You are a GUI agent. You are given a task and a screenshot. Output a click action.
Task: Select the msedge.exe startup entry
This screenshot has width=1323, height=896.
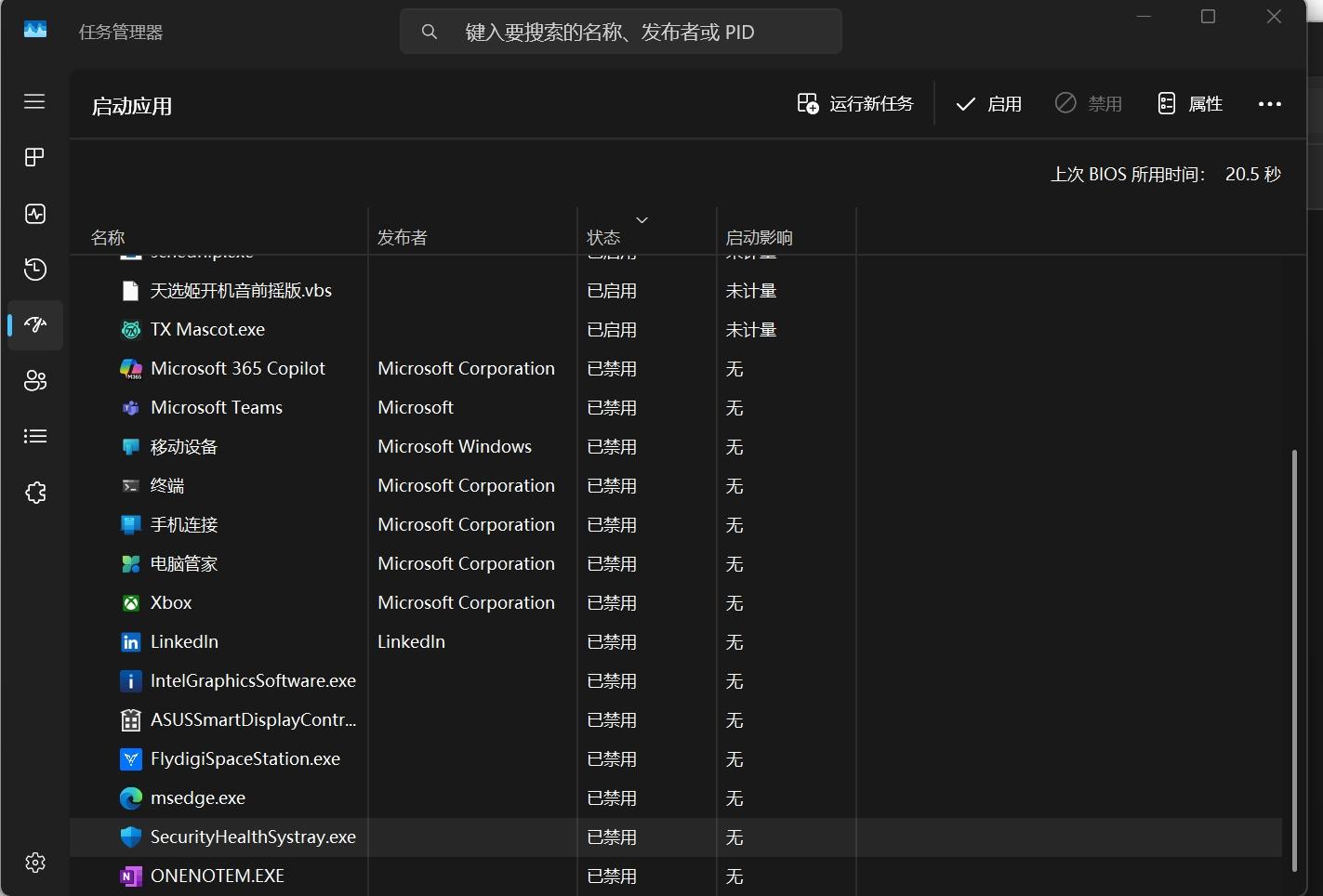198,798
